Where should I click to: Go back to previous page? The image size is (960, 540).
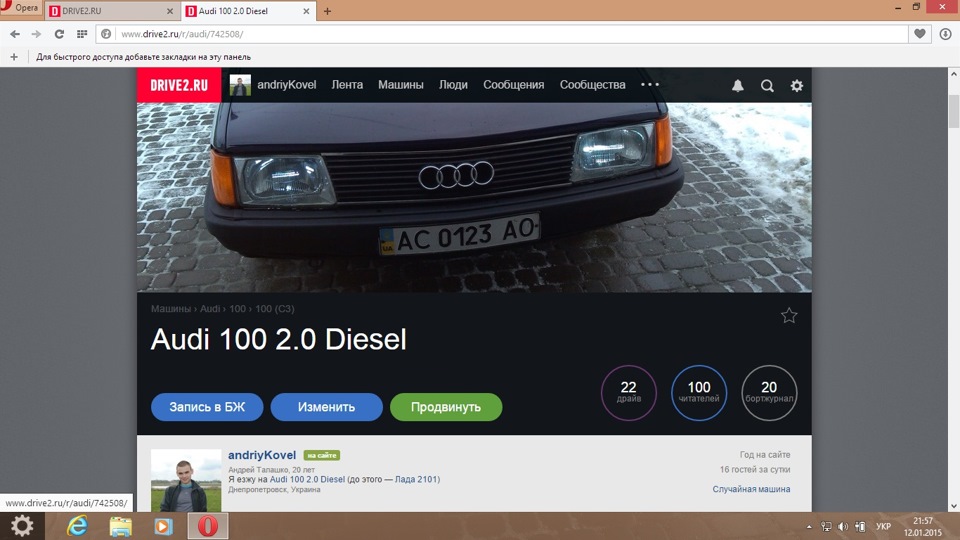tap(15, 34)
